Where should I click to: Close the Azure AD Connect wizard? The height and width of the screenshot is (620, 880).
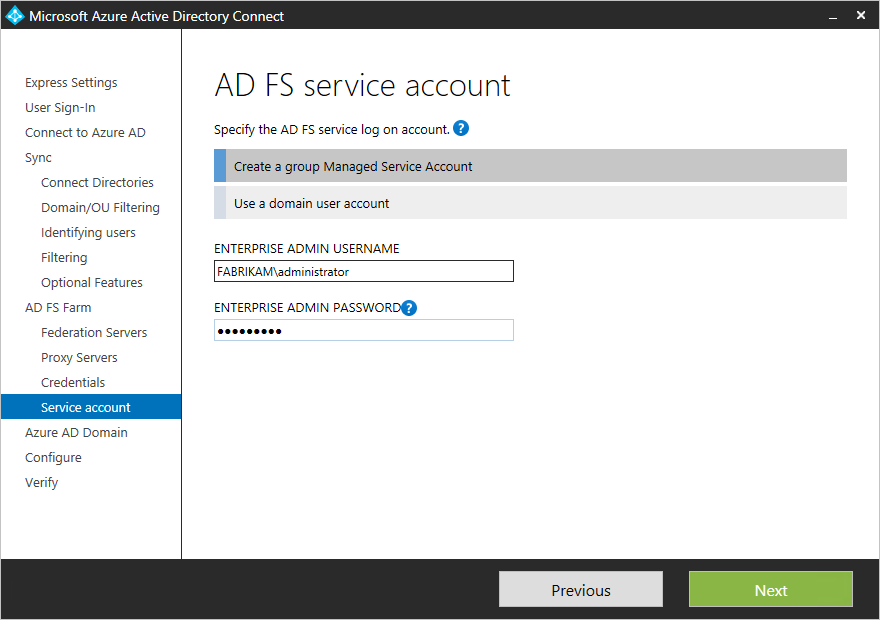click(x=861, y=16)
